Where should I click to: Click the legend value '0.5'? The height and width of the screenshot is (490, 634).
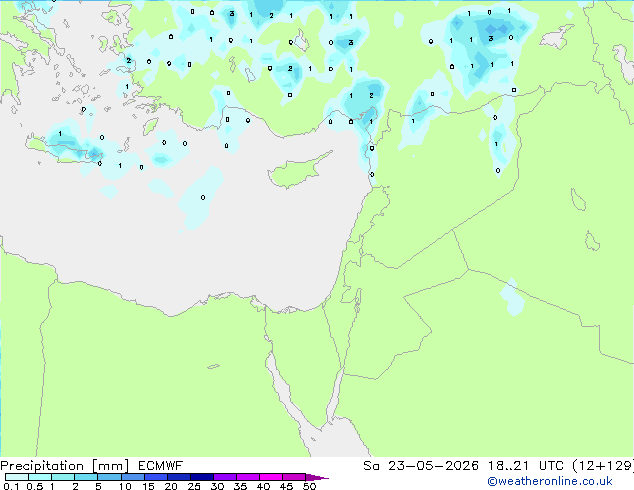point(34,486)
